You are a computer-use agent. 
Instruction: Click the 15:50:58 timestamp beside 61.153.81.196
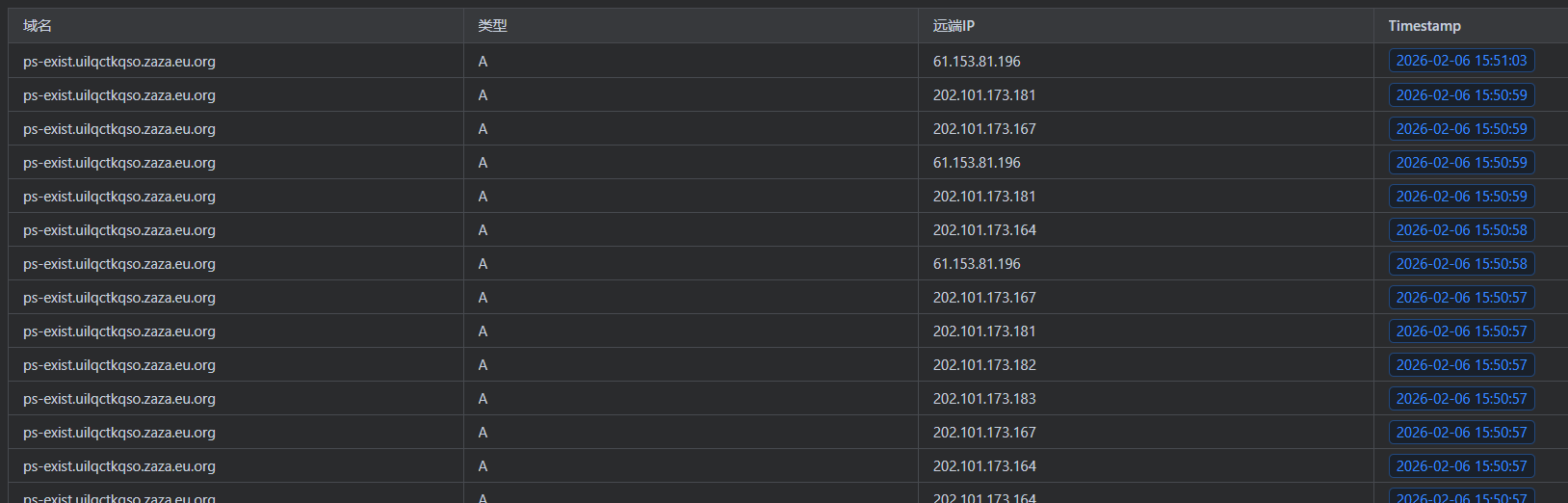(1460, 264)
